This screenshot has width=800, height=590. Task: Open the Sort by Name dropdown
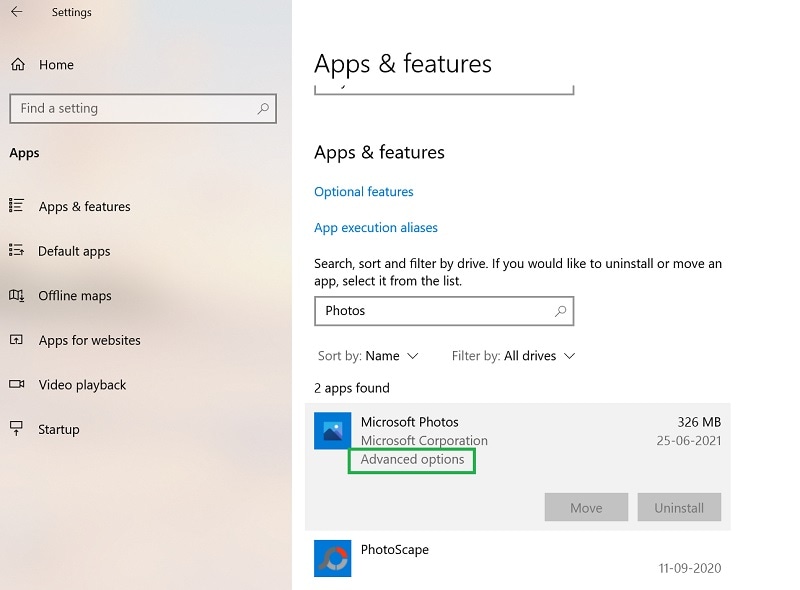[368, 356]
